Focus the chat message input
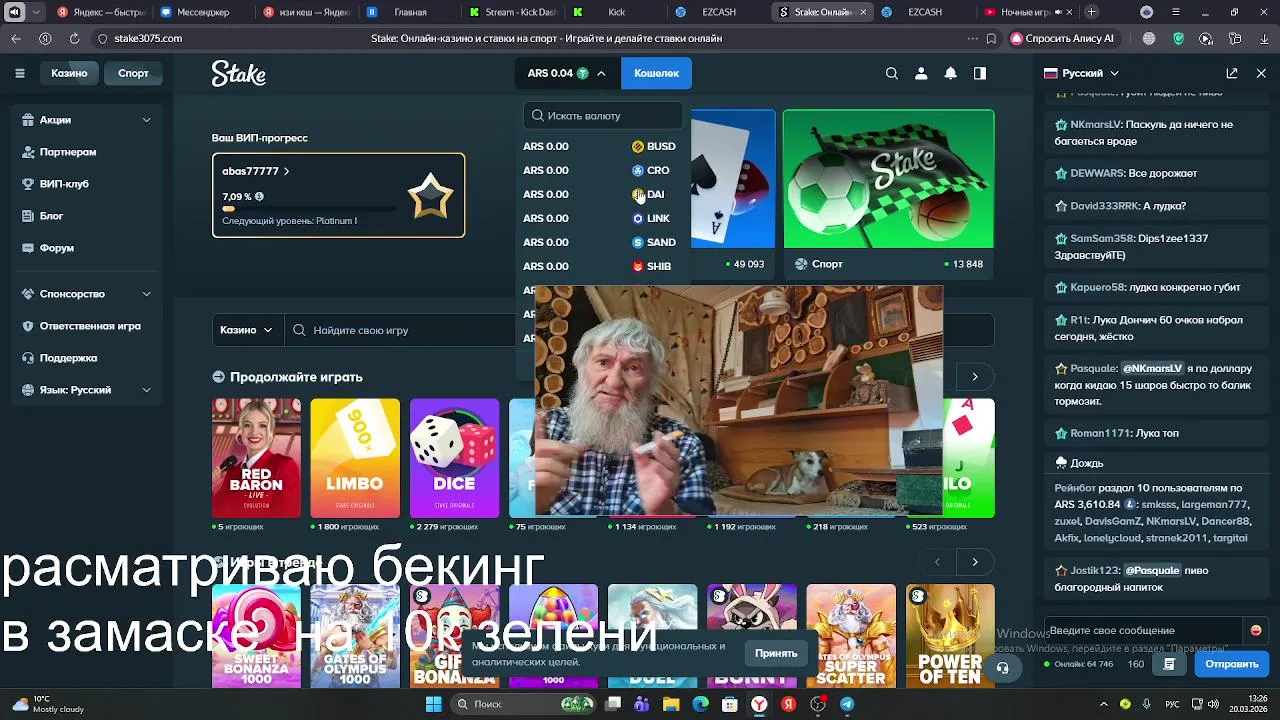Image resolution: width=1280 pixels, height=720 pixels. (1144, 630)
